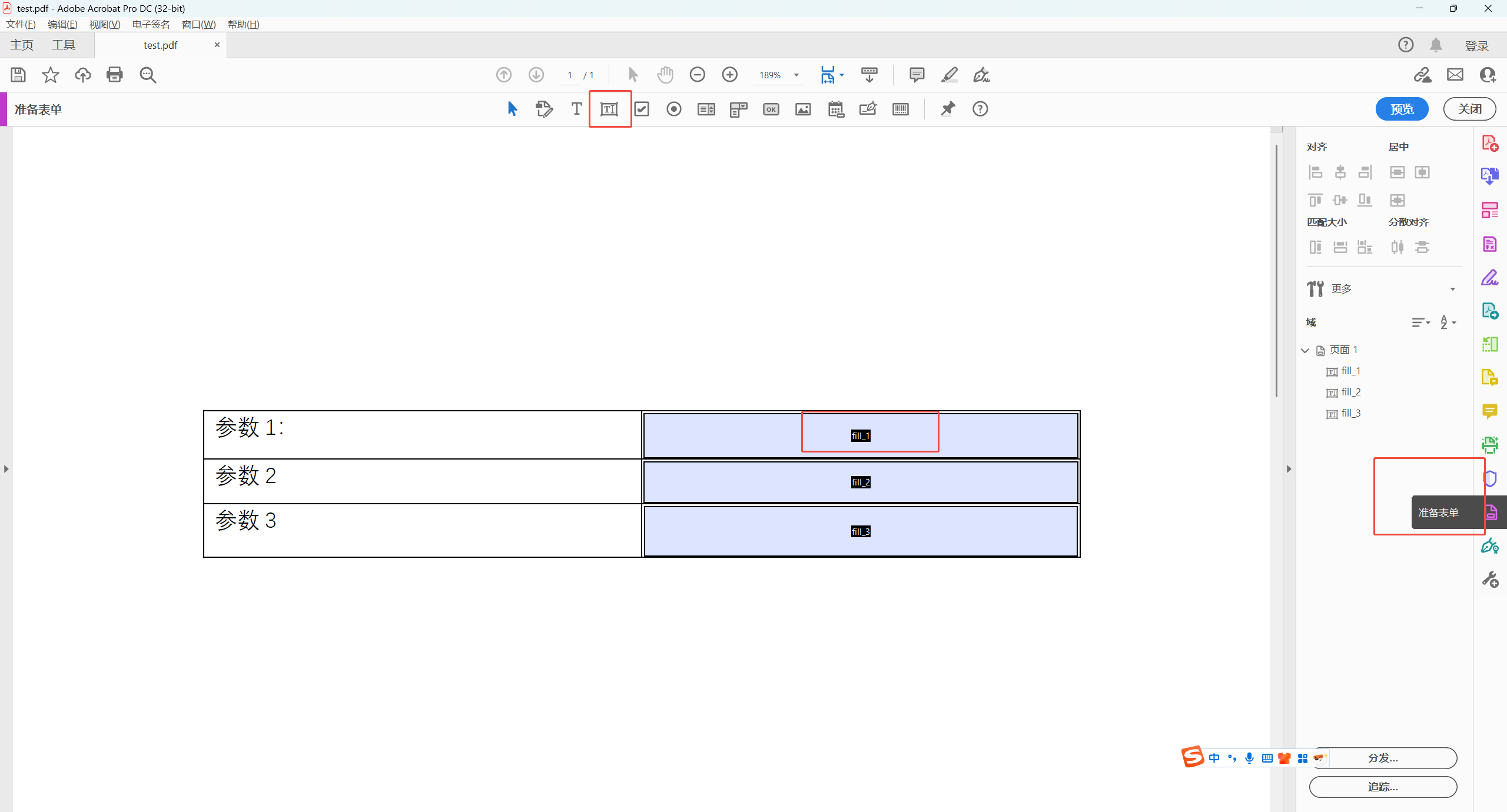Open the zoom level 189% dropdown
The image size is (1507, 812).
coord(796,75)
